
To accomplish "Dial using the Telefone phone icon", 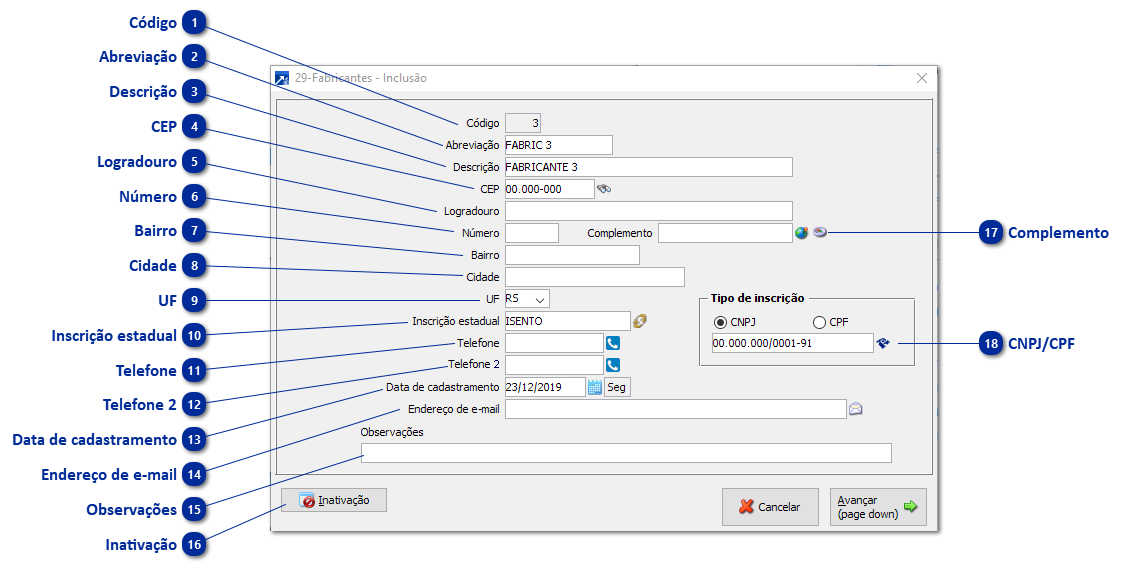I will tap(613, 343).
